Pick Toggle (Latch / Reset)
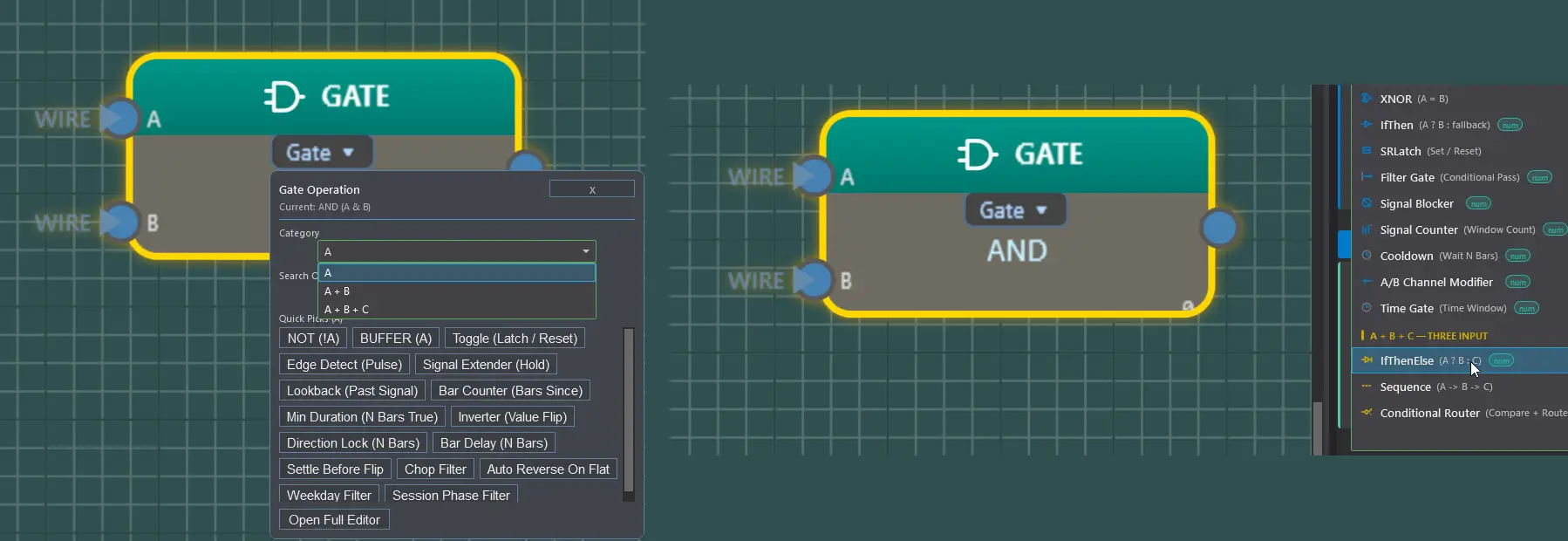The image size is (1568, 541). pos(515,339)
